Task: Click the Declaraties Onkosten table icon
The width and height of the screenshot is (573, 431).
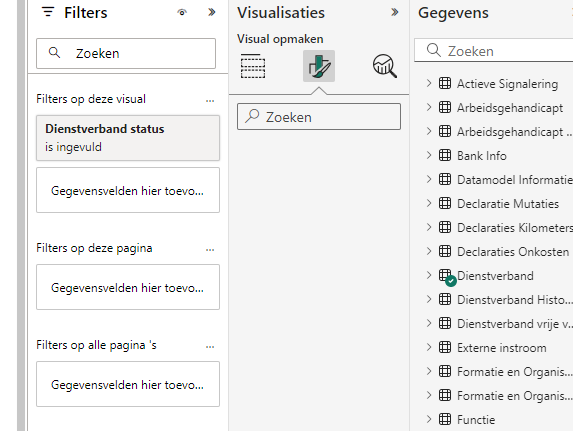Action: pyautogui.click(x=445, y=252)
